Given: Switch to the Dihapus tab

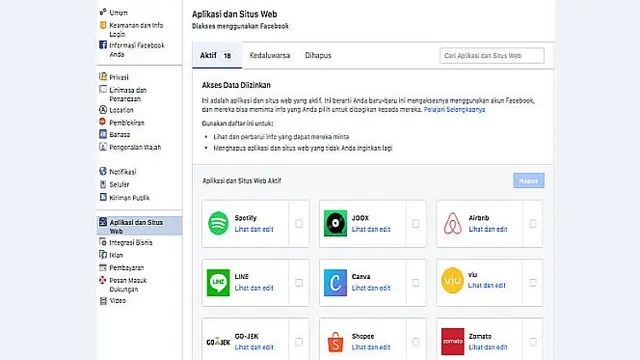Looking at the screenshot, I should [x=318, y=56].
